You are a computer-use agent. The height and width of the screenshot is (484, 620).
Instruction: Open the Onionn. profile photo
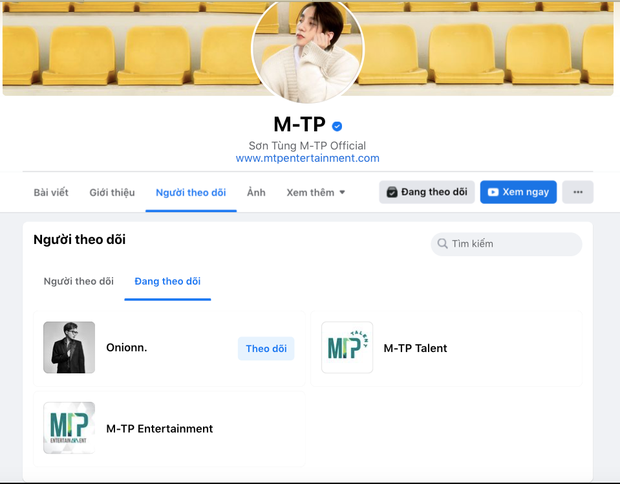point(69,347)
